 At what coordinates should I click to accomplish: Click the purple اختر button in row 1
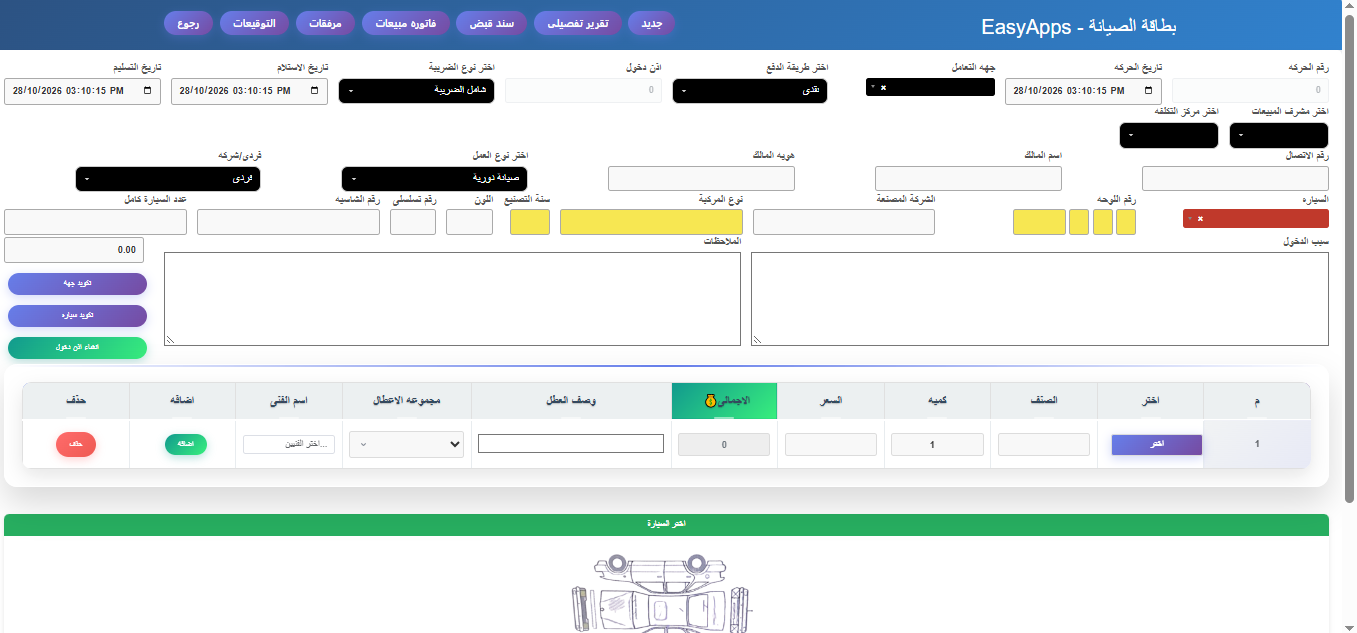click(x=1157, y=445)
